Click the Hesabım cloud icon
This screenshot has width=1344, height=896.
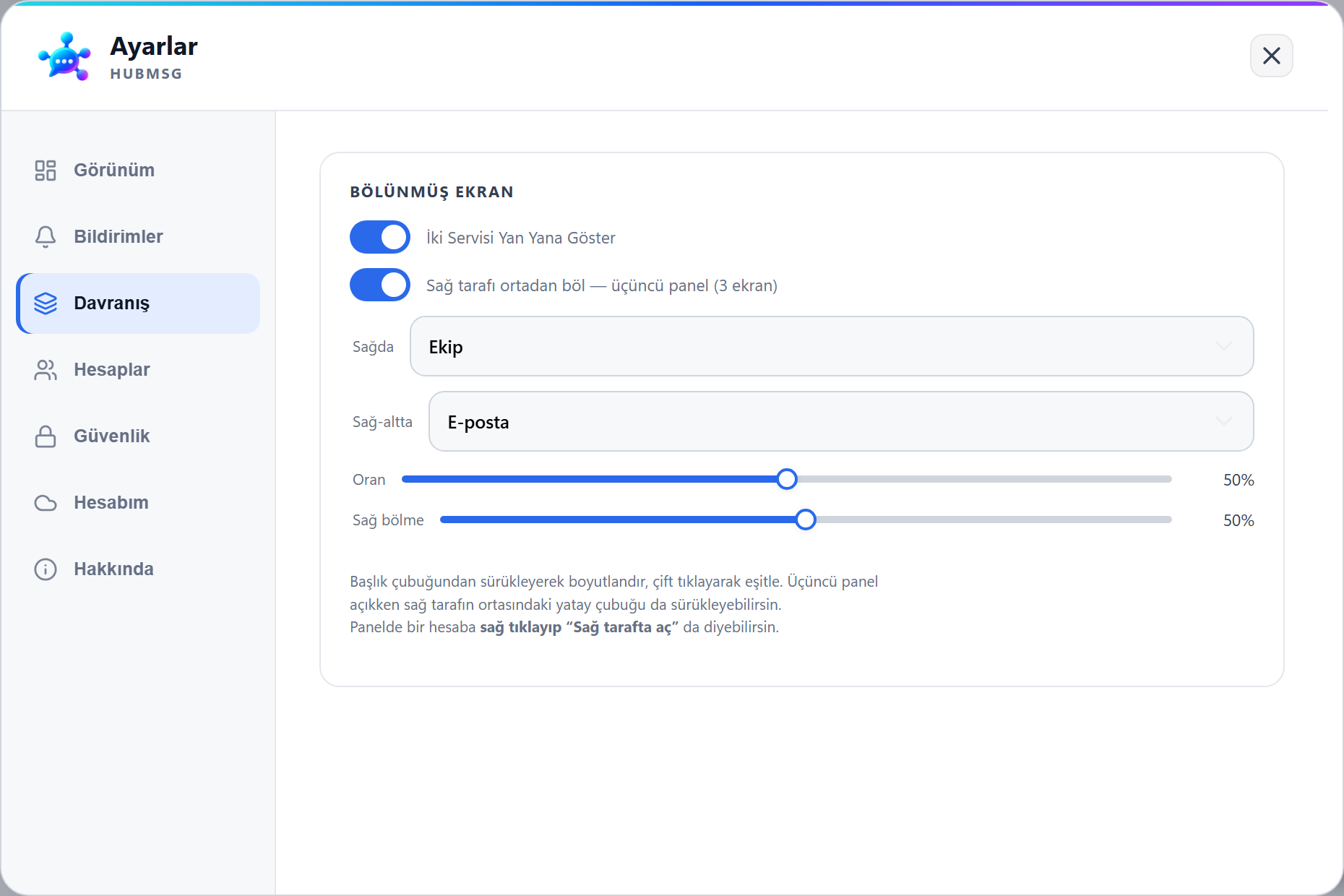coord(46,503)
